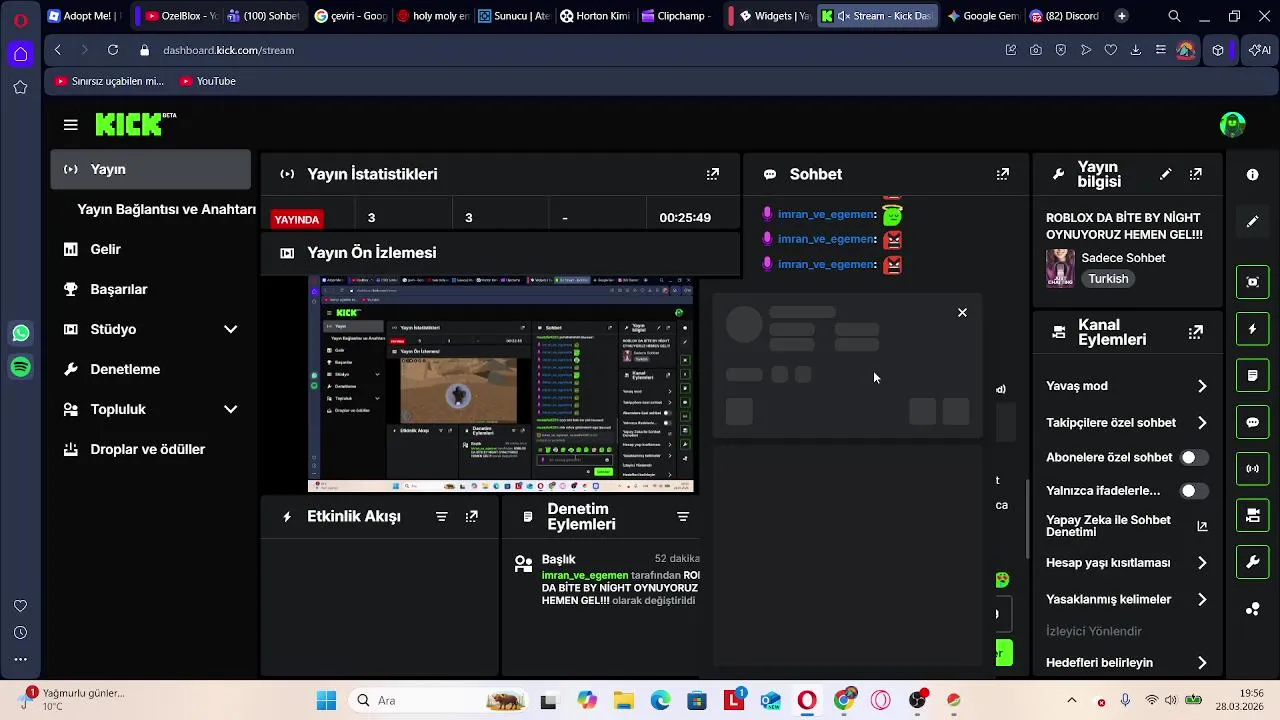Screen dimensions: 1280x720
Task: Toggle stream preview widget in right rail
Action: coord(1252,282)
